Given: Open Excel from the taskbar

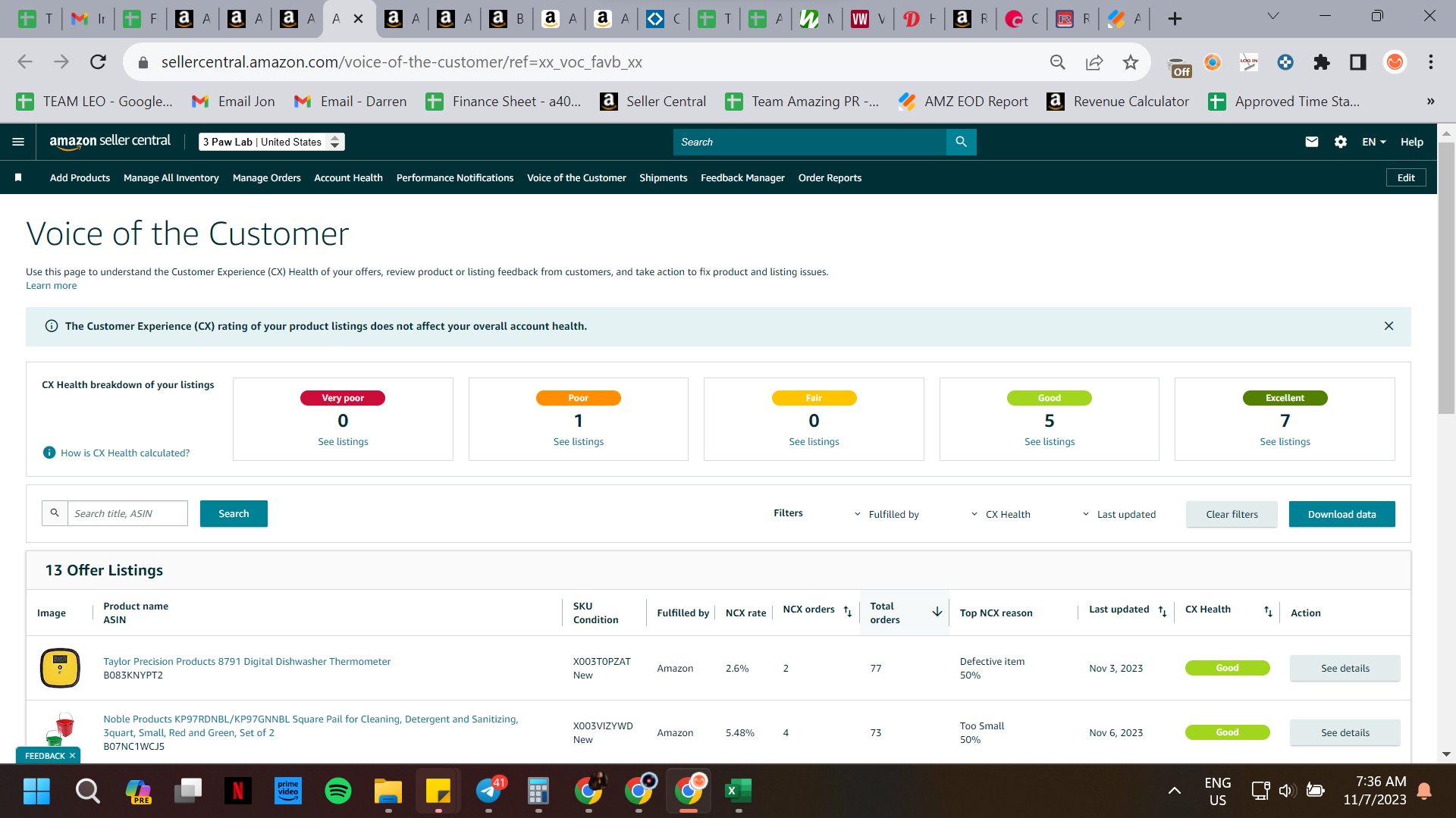Looking at the screenshot, I should (x=738, y=791).
